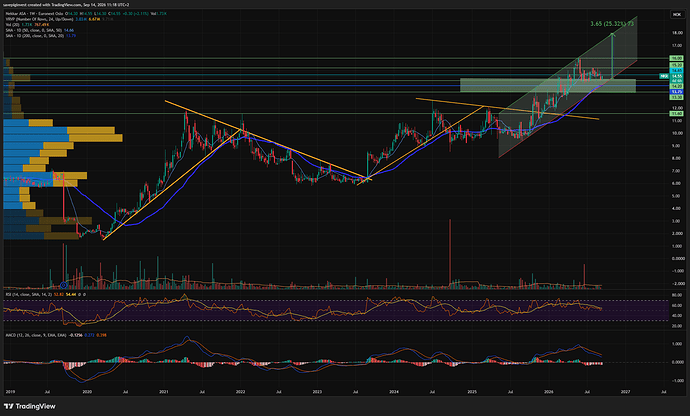The image size is (690, 416).
Task: Click the 20.00 value on the RSI scale
Action: (x=677, y=326)
